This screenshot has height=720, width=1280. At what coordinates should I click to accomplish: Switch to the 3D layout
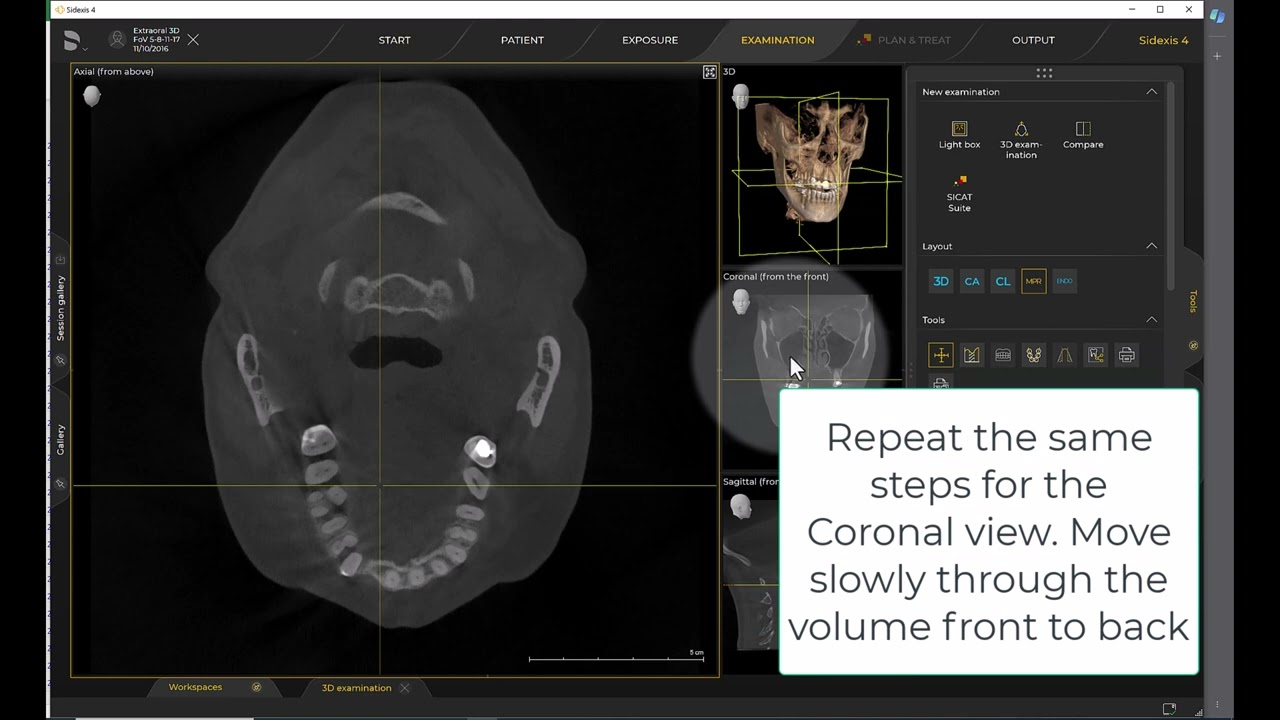click(x=941, y=281)
